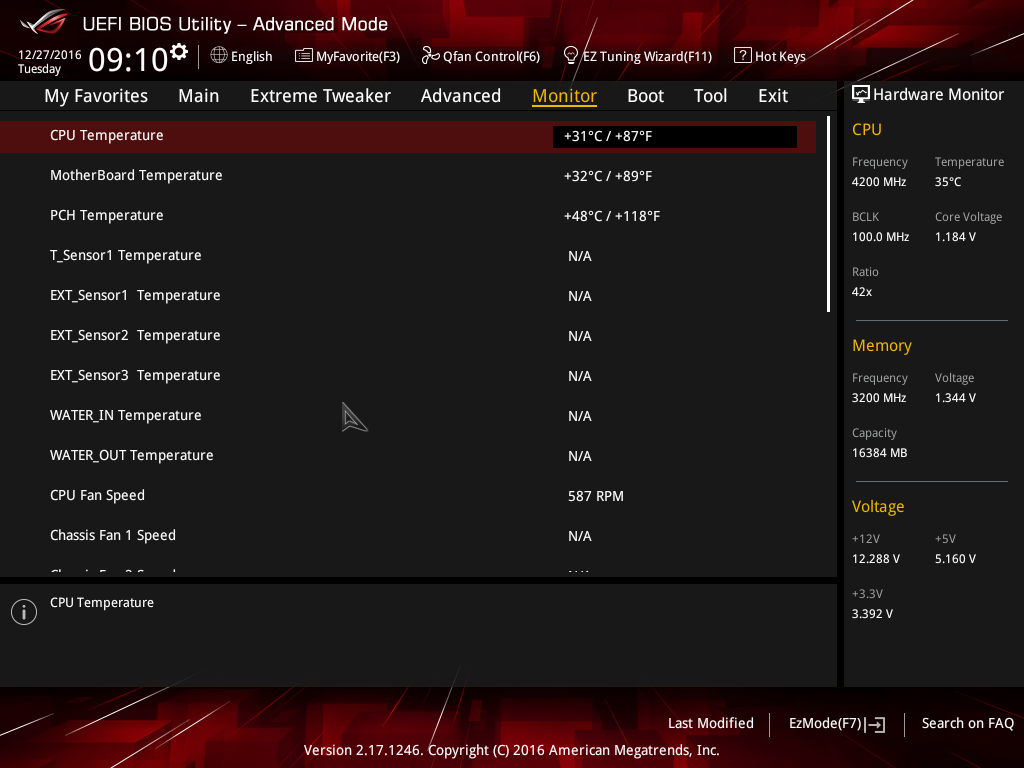The width and height of the screenshot is (1024, 768).
Task: Select EXT_Sensor2 Temperature row
Action: (408, 336)
